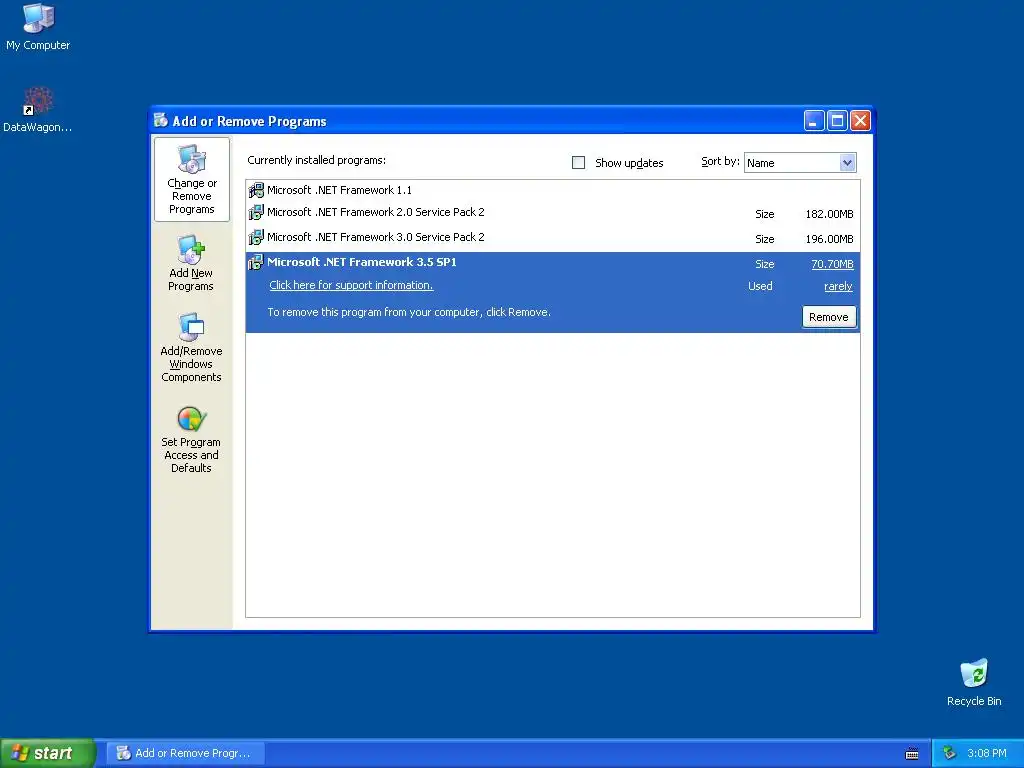
Task: Click system tray notification icon near clock
Action: pos(949,753)
